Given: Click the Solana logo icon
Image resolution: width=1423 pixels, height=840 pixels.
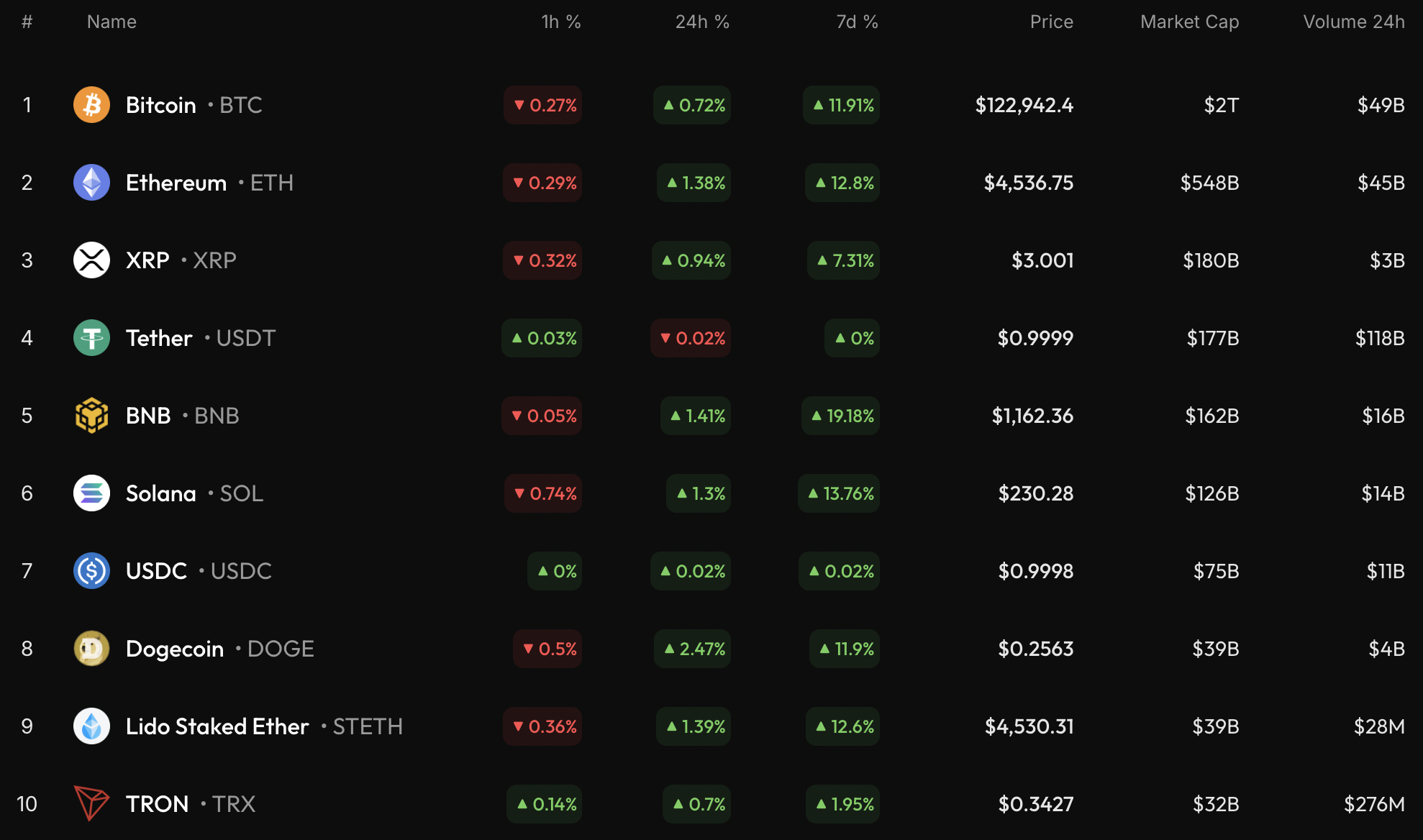Looking at the screenshot, I should pyautogui.click(x=91, y=493).
